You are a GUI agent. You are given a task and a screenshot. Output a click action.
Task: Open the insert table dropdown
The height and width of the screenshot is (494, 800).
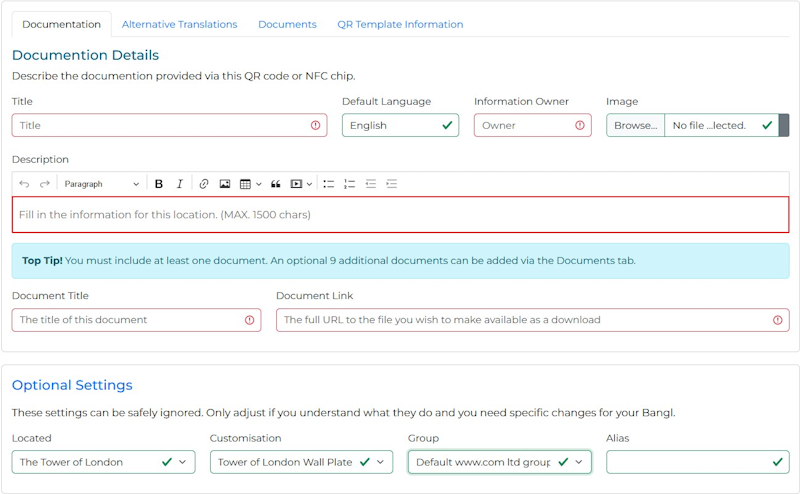click(250, 184)
